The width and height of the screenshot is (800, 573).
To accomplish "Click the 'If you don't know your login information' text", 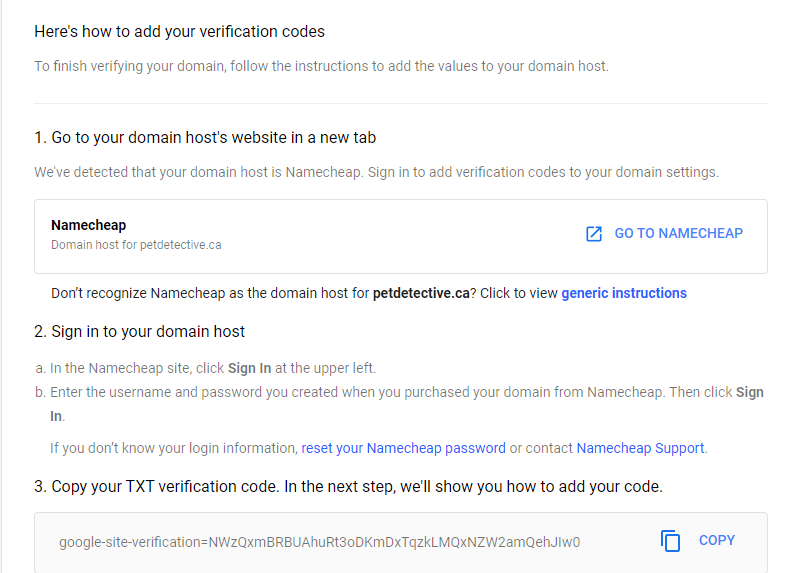I will tap(174, 448).
